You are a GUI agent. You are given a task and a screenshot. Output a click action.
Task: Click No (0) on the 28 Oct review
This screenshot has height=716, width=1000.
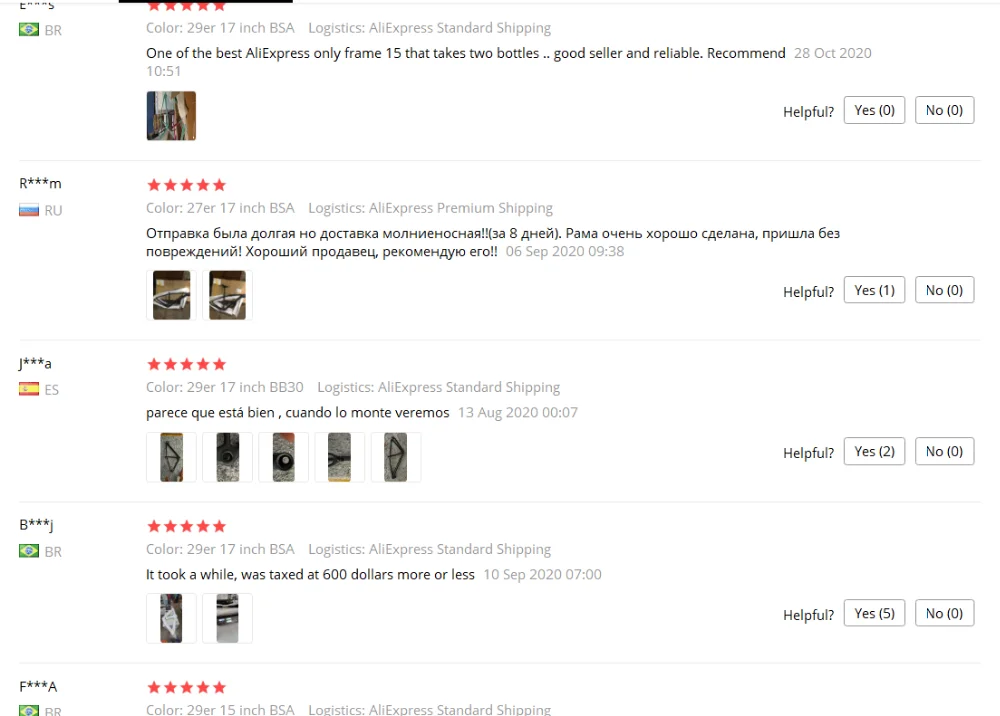(x=944, y=110)
